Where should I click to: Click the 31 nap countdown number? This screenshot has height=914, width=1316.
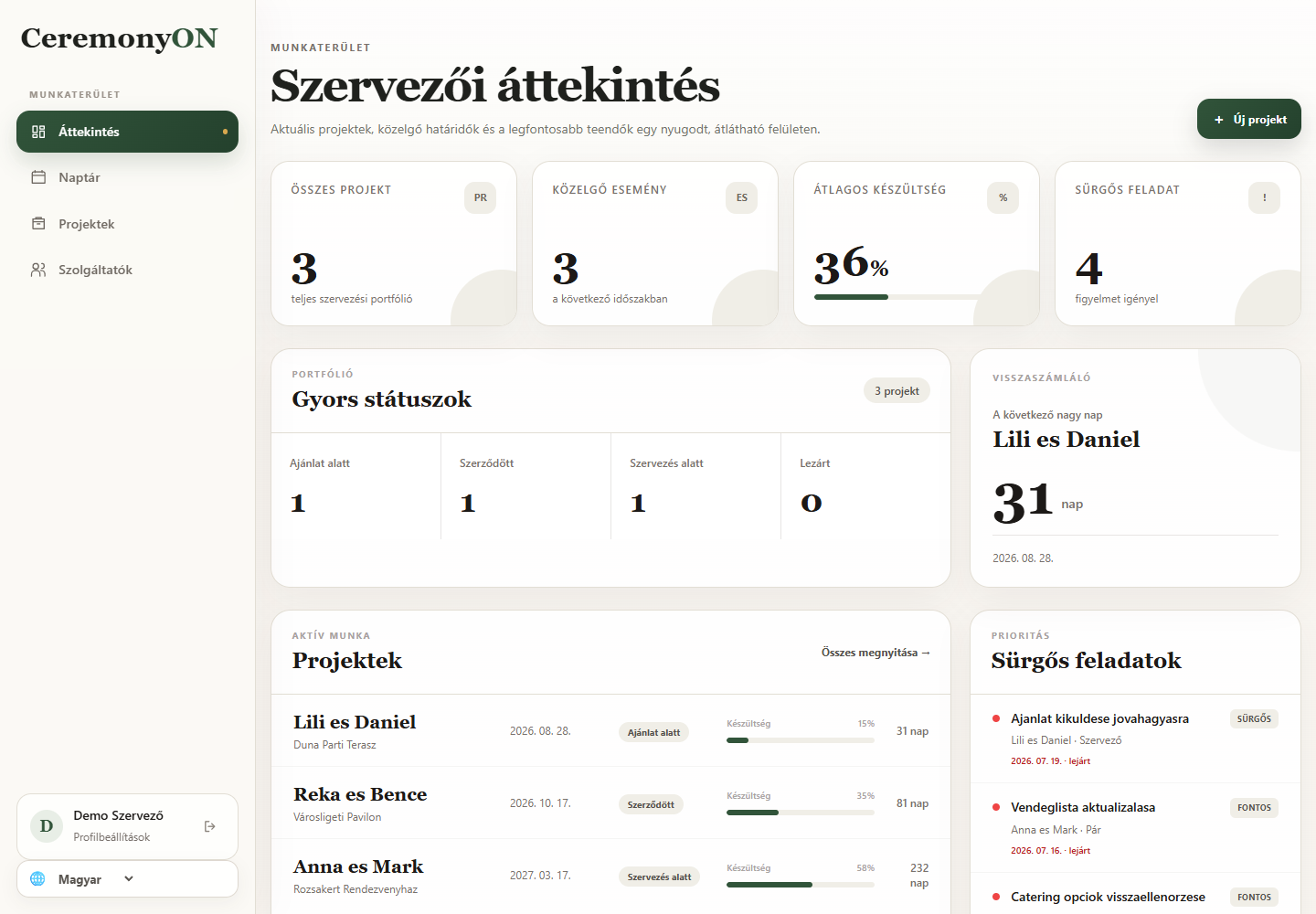click(x=1024, y=502)
